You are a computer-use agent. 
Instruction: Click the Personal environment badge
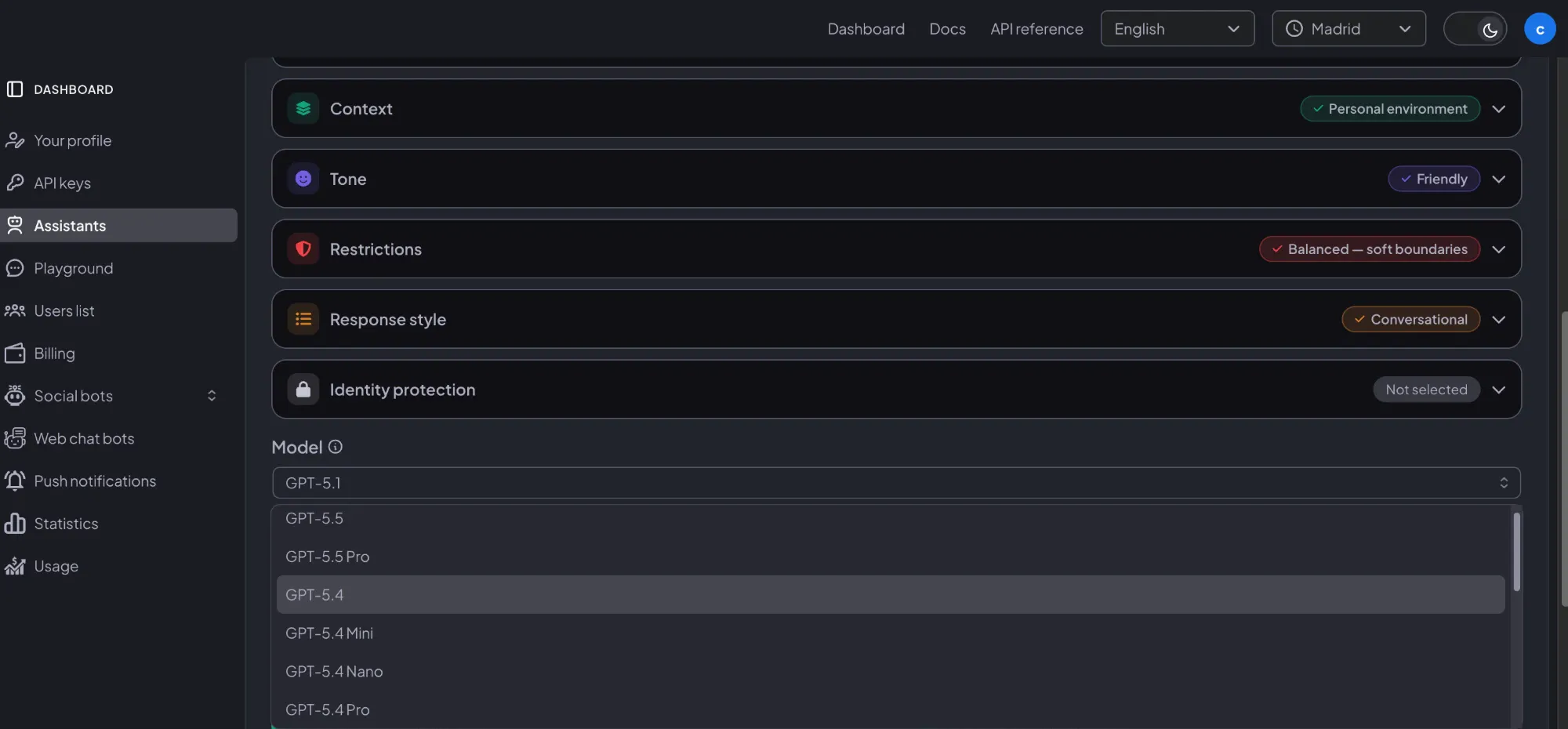[1390, 109]
